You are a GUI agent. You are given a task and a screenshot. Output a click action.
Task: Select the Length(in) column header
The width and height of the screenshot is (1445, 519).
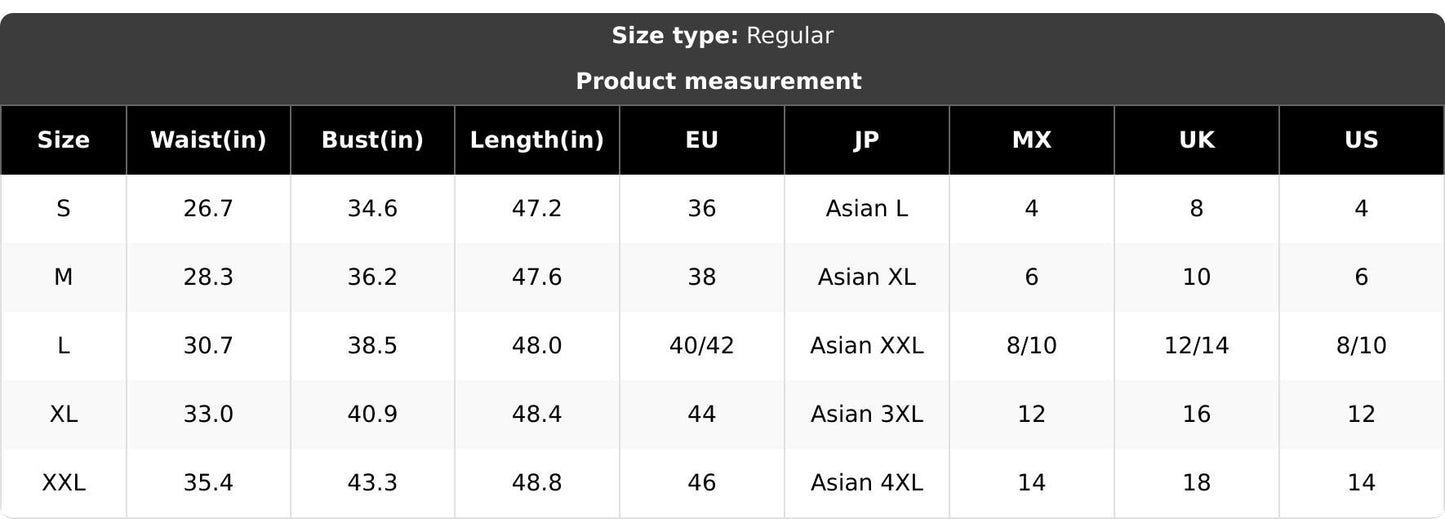pyautogui.click(x=537, y=140)
